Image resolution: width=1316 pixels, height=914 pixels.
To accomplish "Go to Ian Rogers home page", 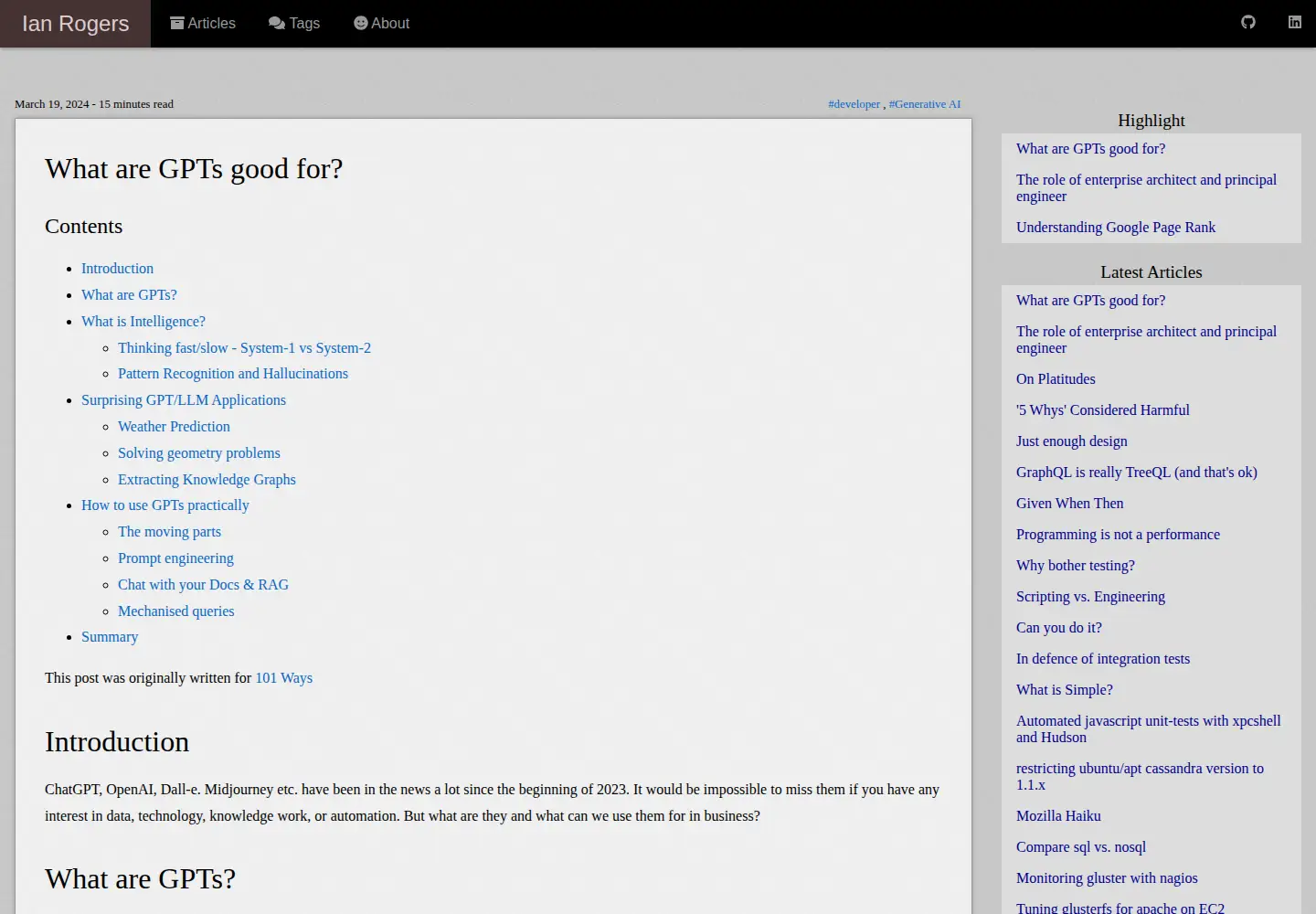I will point(75,24).
